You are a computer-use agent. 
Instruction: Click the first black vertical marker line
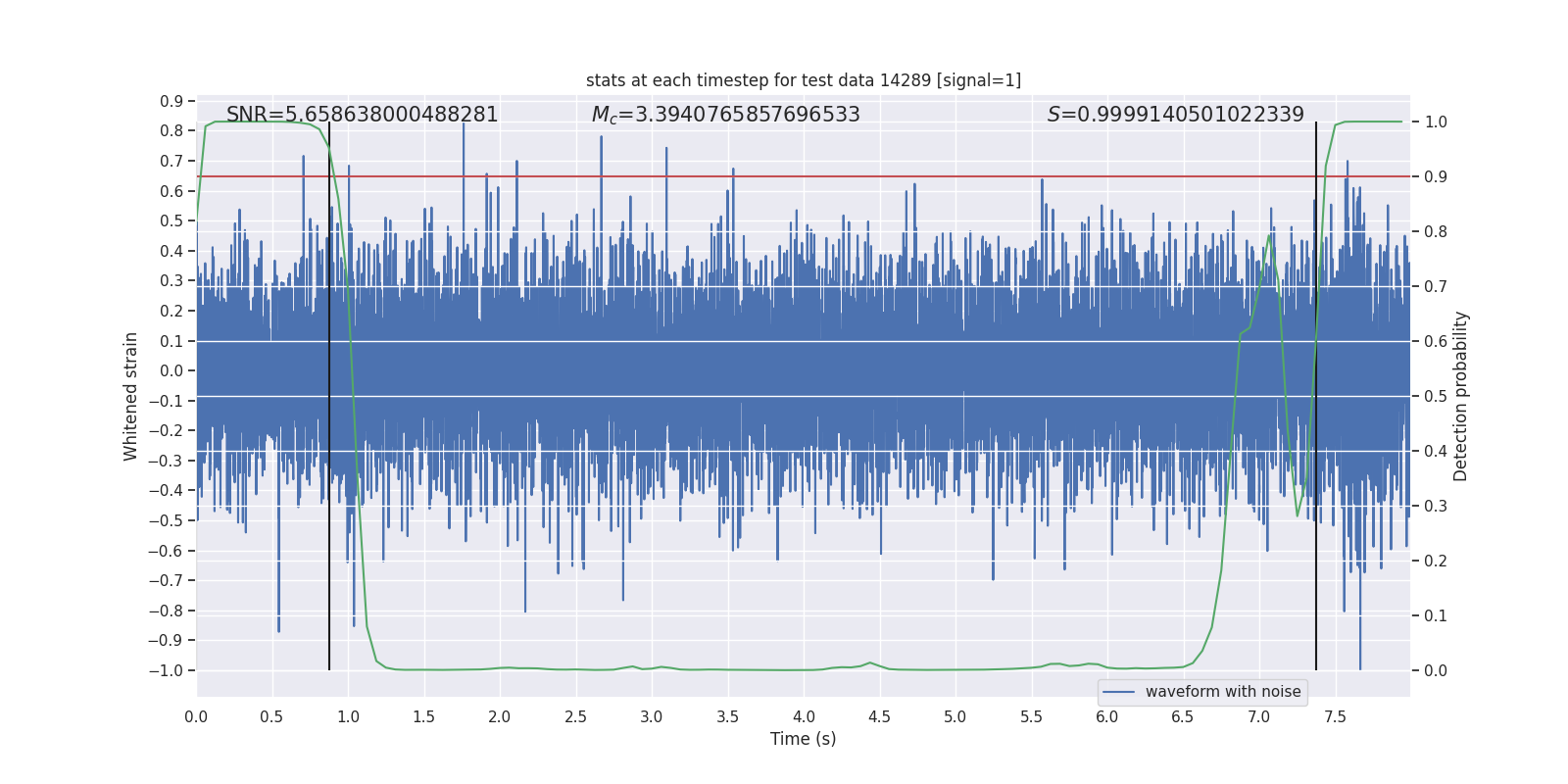[329, 396]
